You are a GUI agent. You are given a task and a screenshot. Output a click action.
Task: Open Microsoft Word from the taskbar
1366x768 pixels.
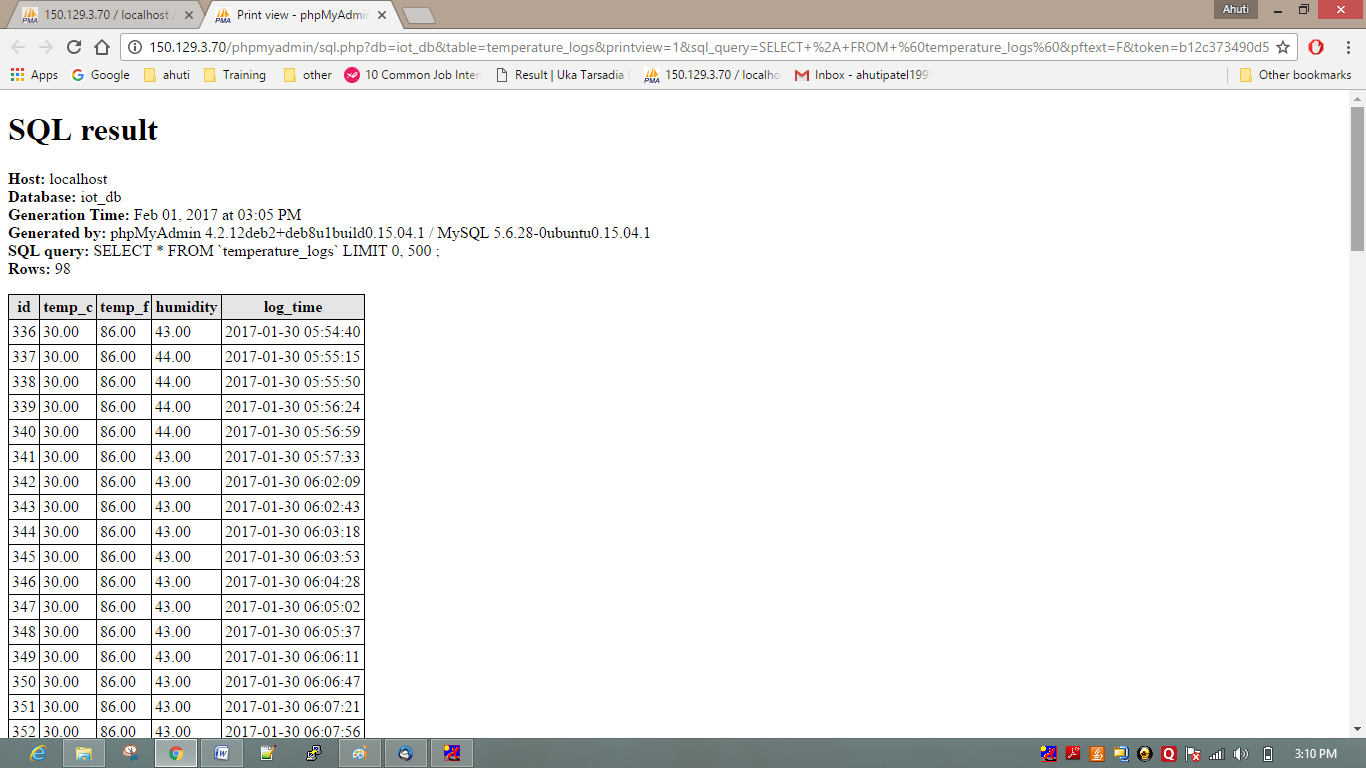(x=221, y=753)
